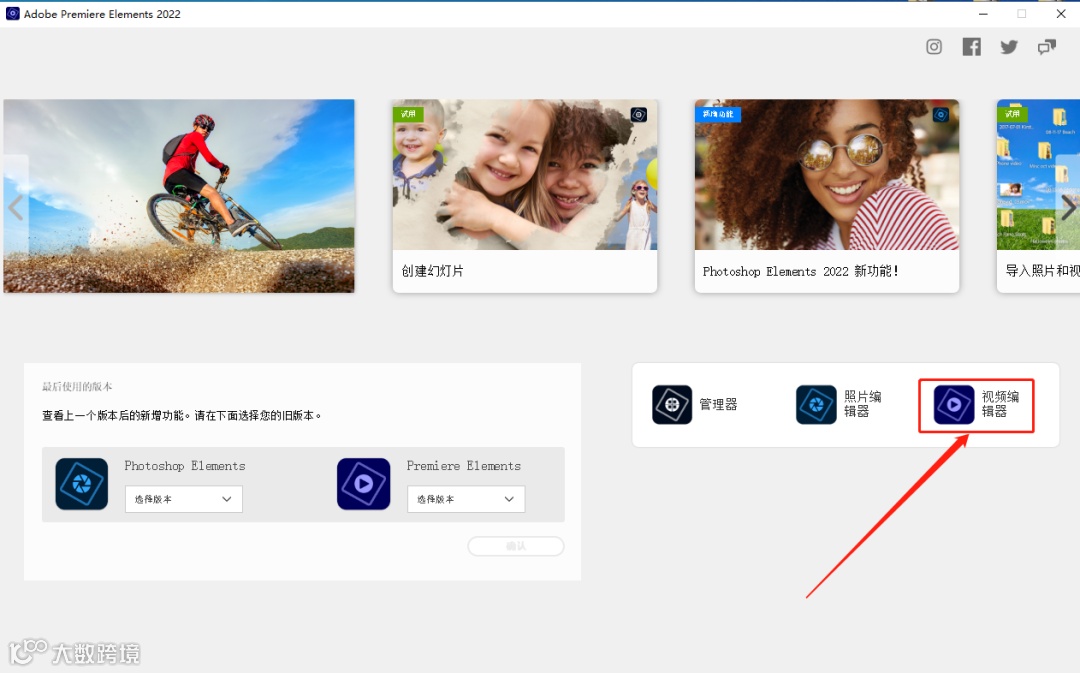The height and width of the screenshot is (673, 1080).
Task: Open the Instagram social link icon
Action: [933, 47]
